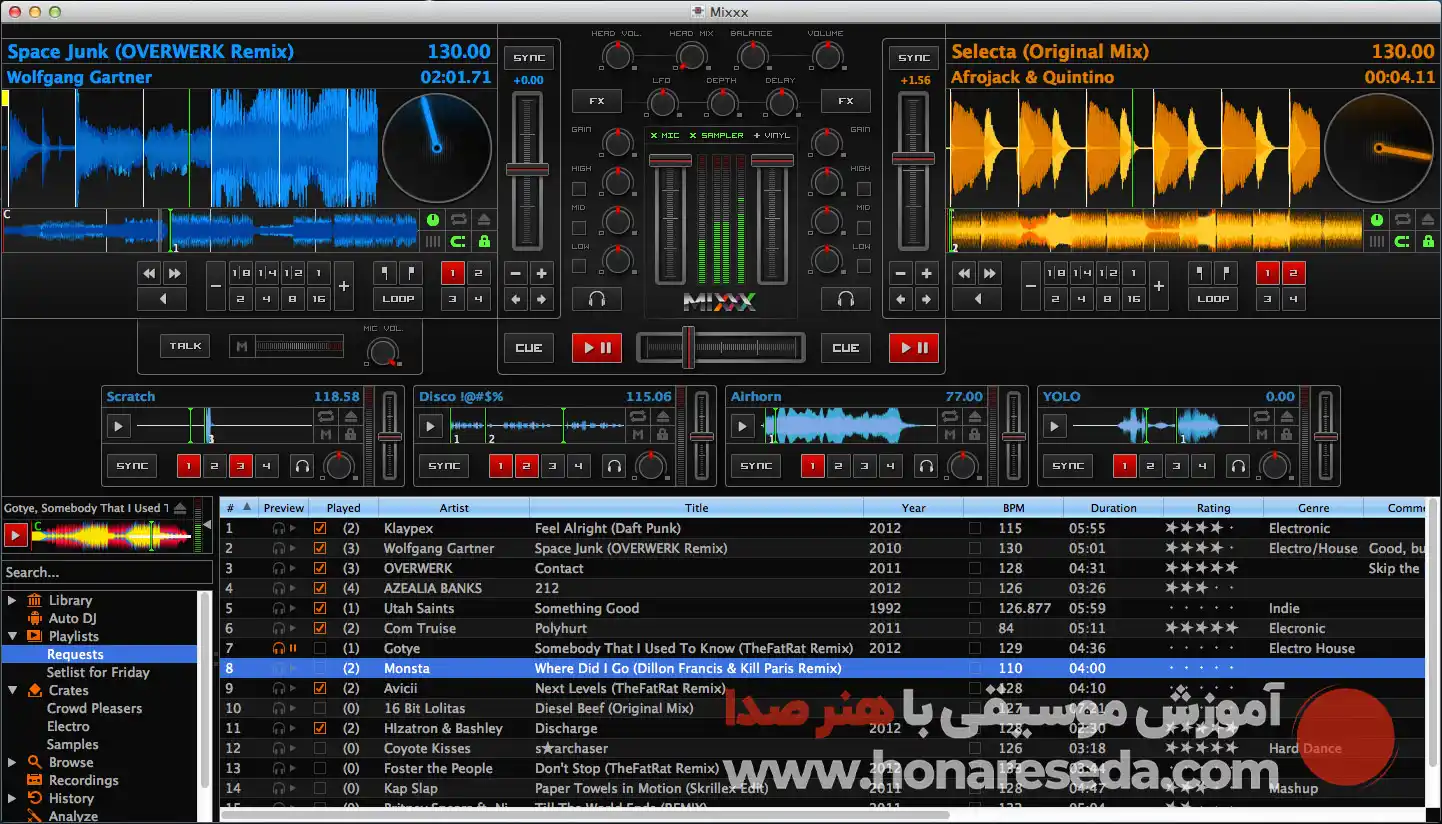This screenshot has width=1442, height=824.
Task: Sort tracks by the Genre column
Action: pyautogui.click(x=1314, y=508)
